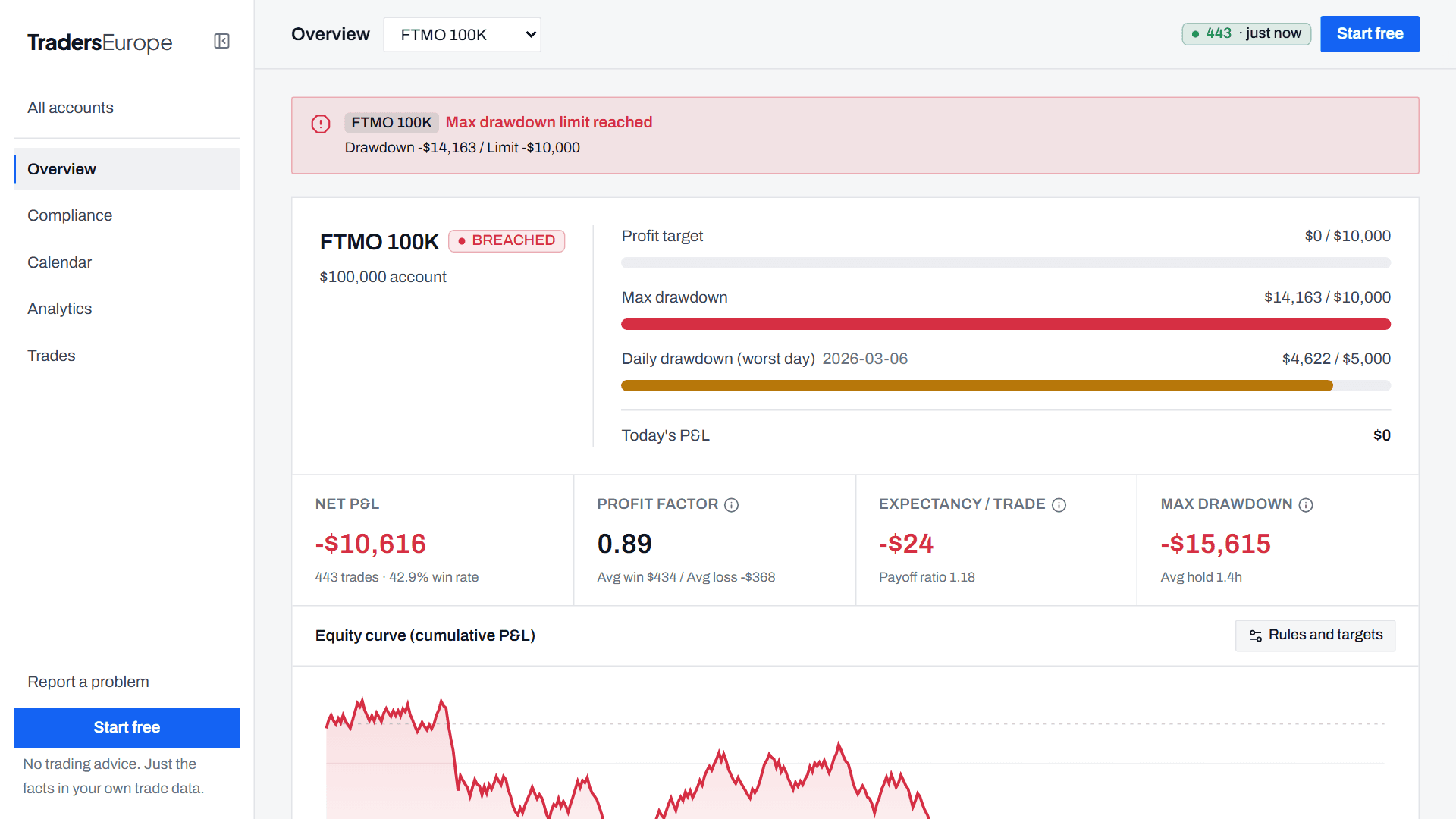This screenshot has width=1456, height=819.
Task: Open the FTMO 100K account dropdown
Action: pos(463,35)
